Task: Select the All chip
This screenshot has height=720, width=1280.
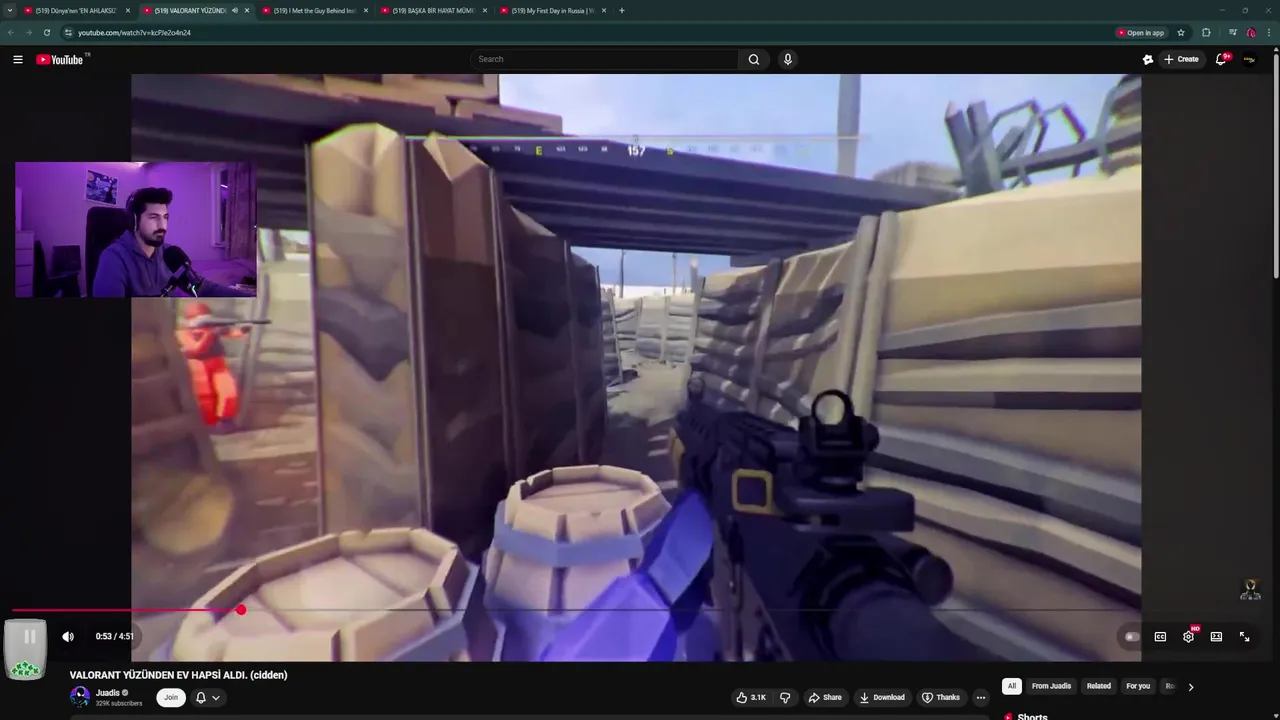Action: click(1012, 686)
